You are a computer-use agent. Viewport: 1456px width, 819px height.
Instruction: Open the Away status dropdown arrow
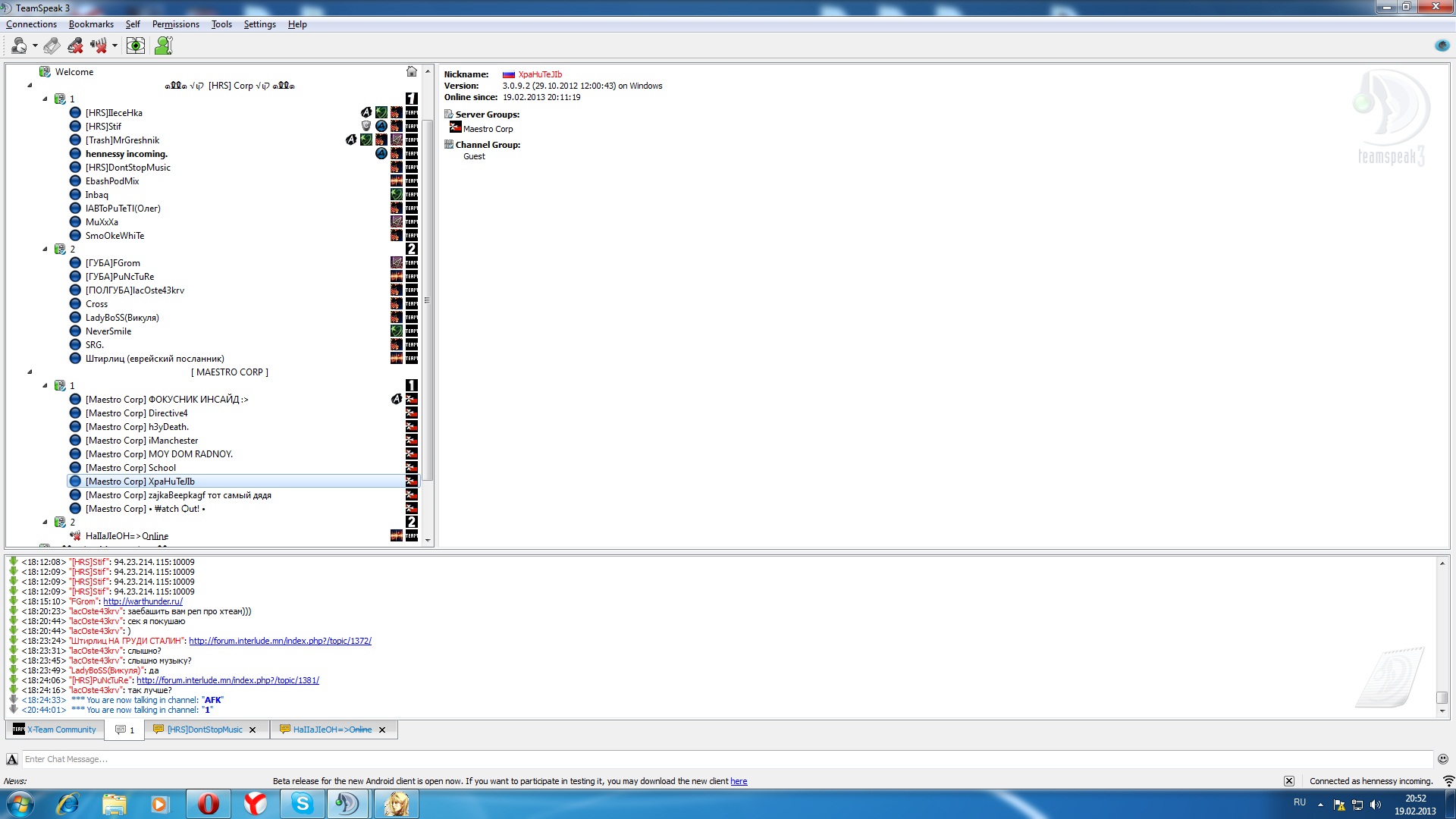tap(35, 46)
